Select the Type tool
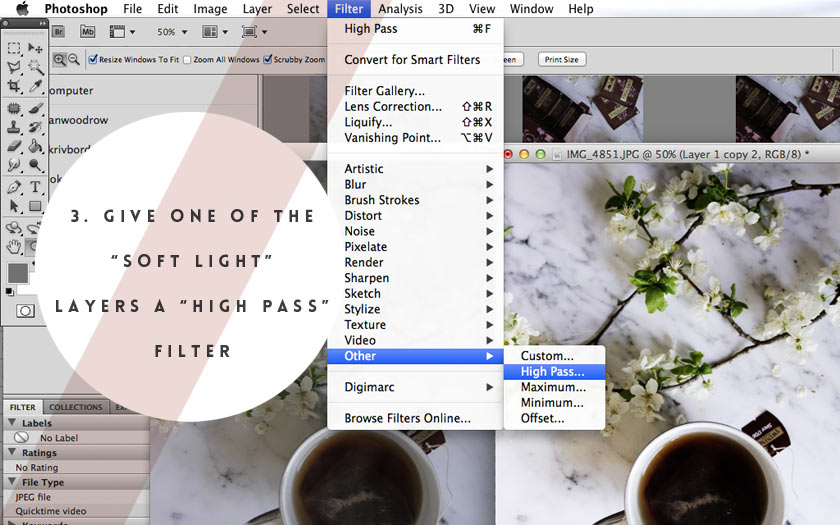Image resolution: width=840 pixels, height=525 pixels. coord(35,187)
